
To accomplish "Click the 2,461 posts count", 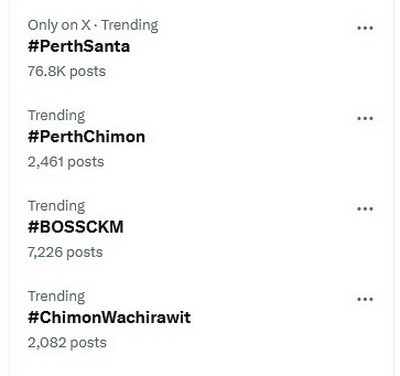I will [x=66, y=162].
